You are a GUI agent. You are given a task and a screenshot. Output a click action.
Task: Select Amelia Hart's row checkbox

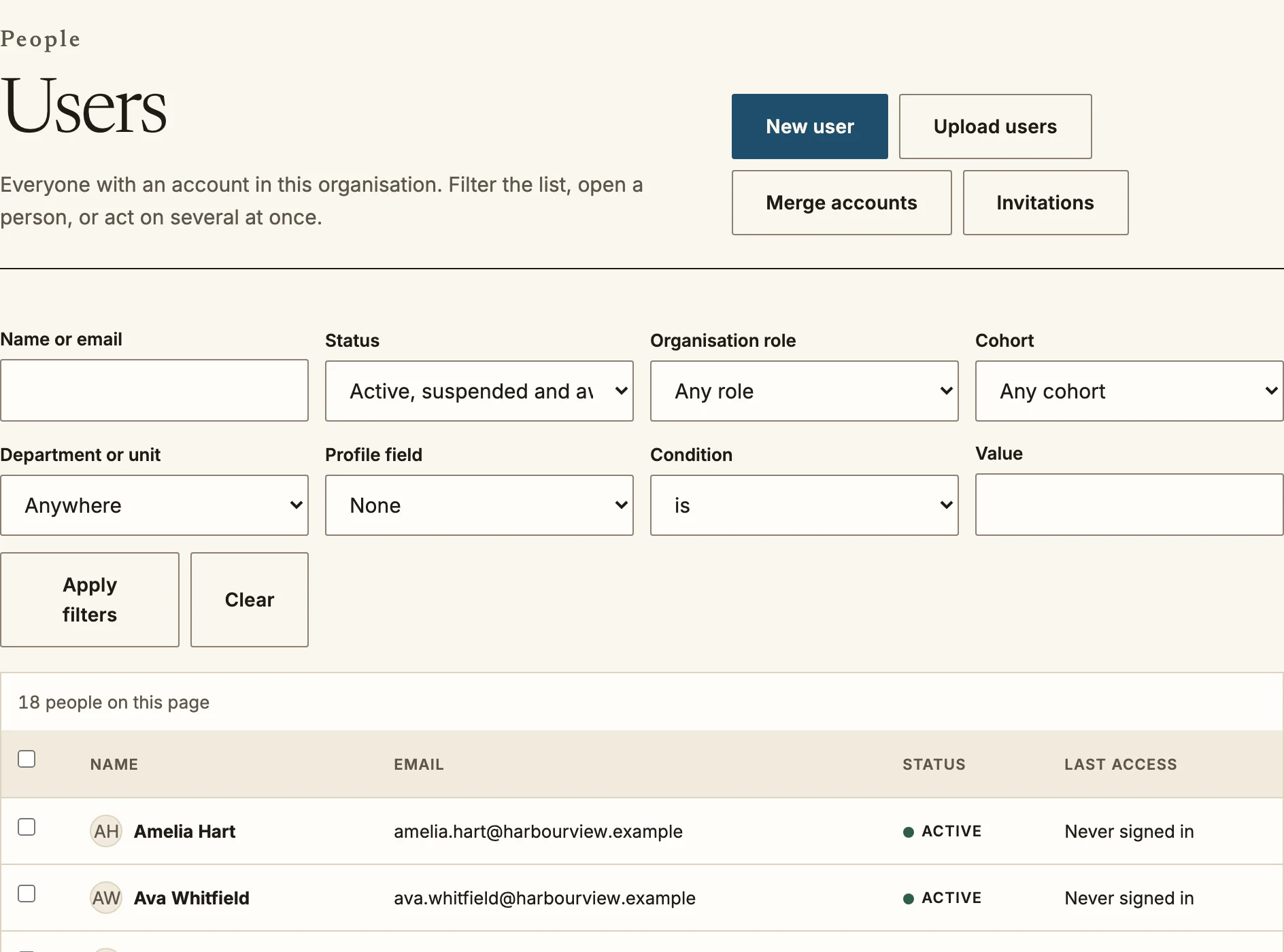pyautogui.click(x=27, y=827)
